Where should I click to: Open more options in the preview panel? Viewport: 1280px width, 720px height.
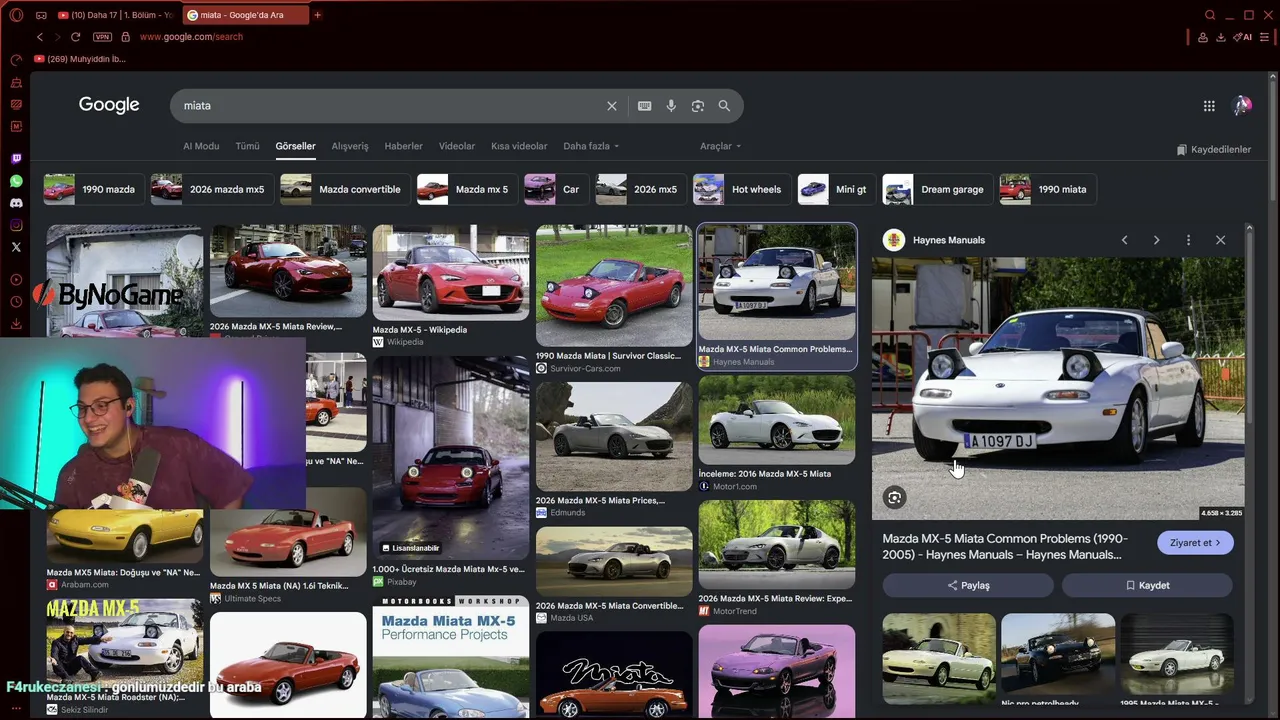pos(1188,240)
